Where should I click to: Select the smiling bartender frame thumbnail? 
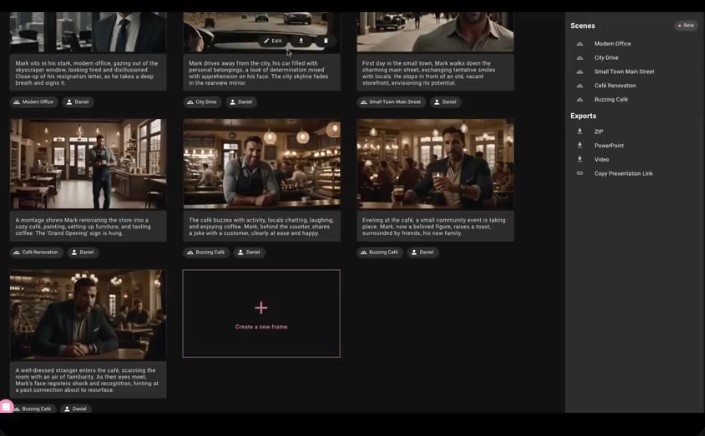point(262,164)
